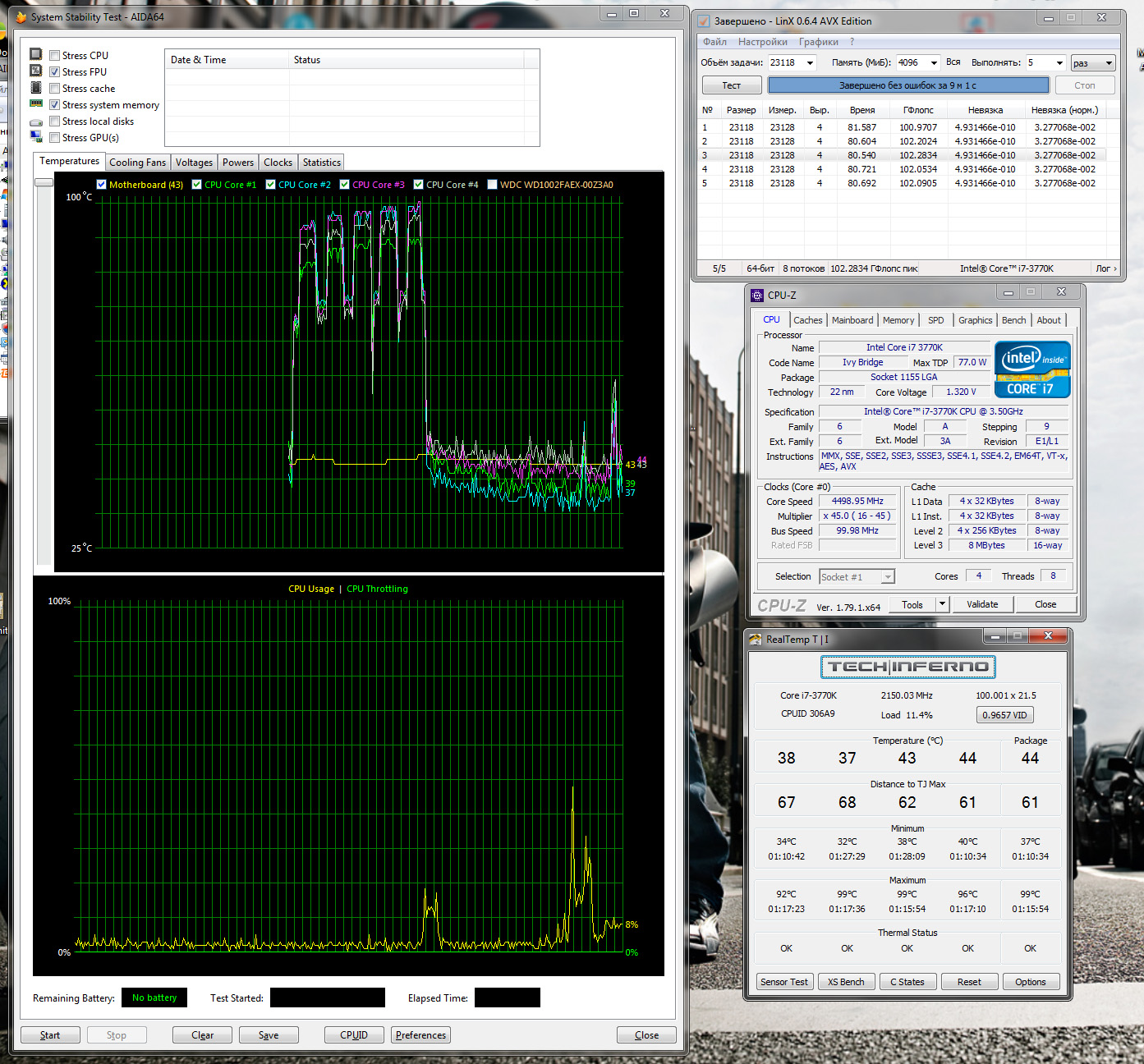Sort LinX results by ГФлопс column header
Screen dimensions: 1144x1064
tap(918, 110)
